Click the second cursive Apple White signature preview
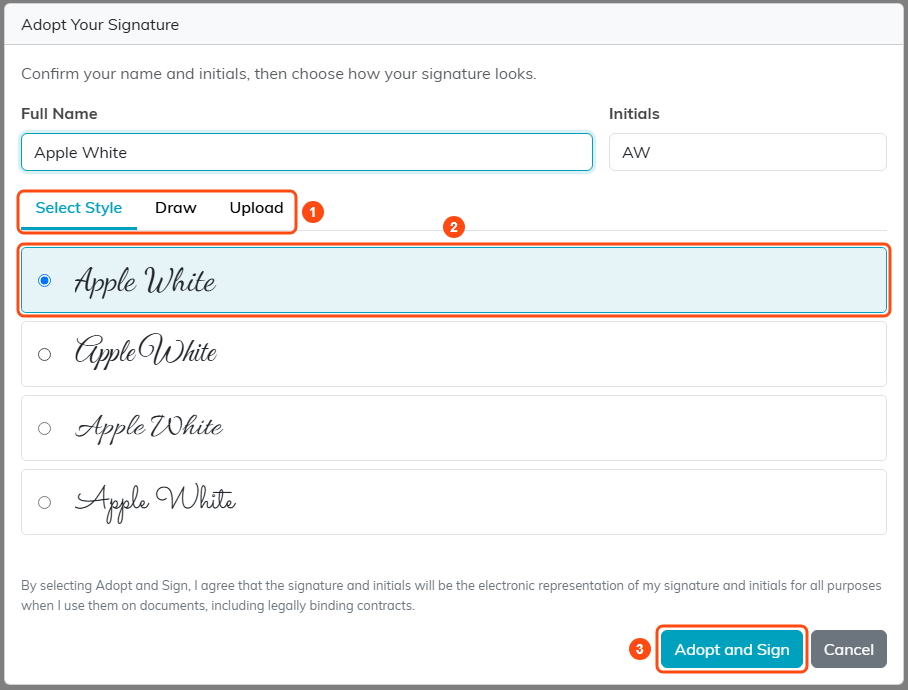 pos(146,351)
